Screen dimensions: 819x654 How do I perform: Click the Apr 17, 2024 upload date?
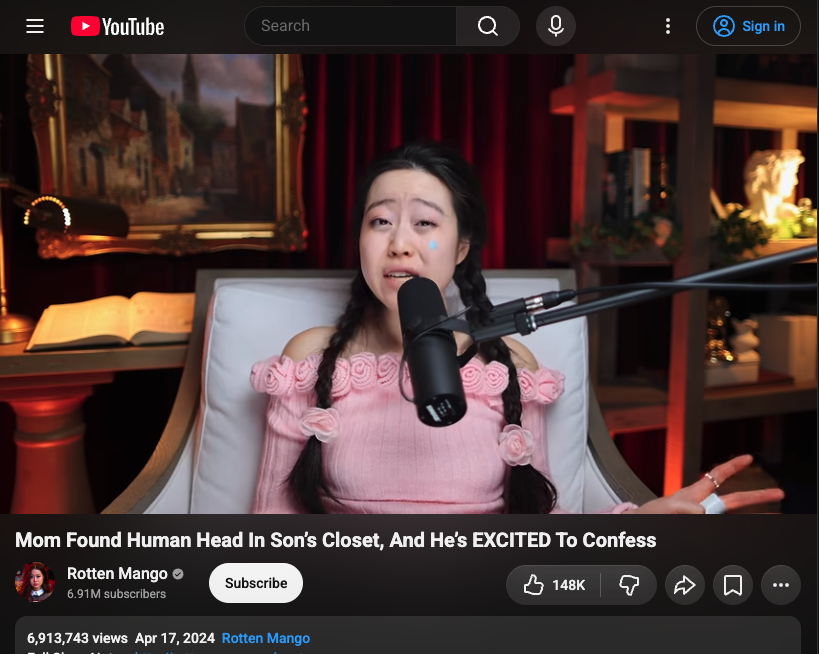tap(175, 638)
